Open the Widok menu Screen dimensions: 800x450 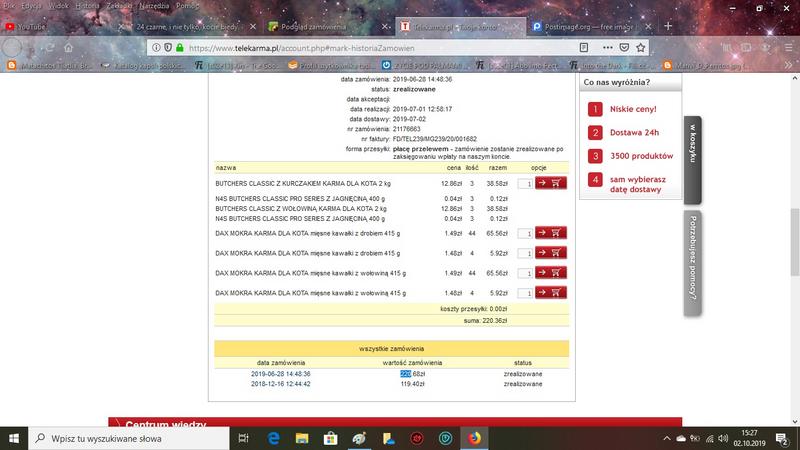pyautogui.click(x=58, y=6)
